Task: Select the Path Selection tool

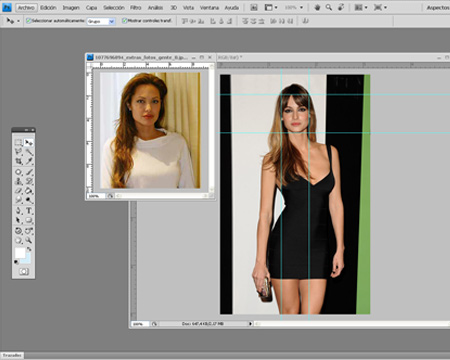Action: [x=18, y=220]
